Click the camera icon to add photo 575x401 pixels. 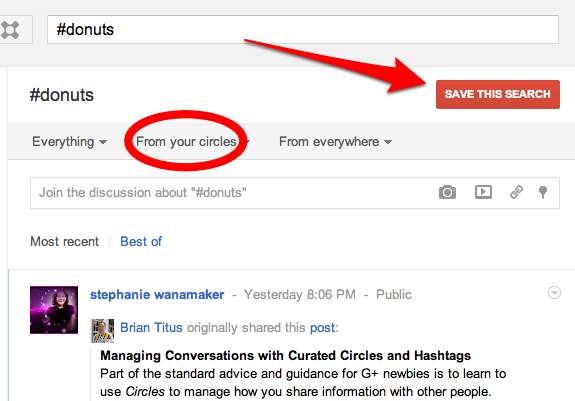click(x=447, y=192)
